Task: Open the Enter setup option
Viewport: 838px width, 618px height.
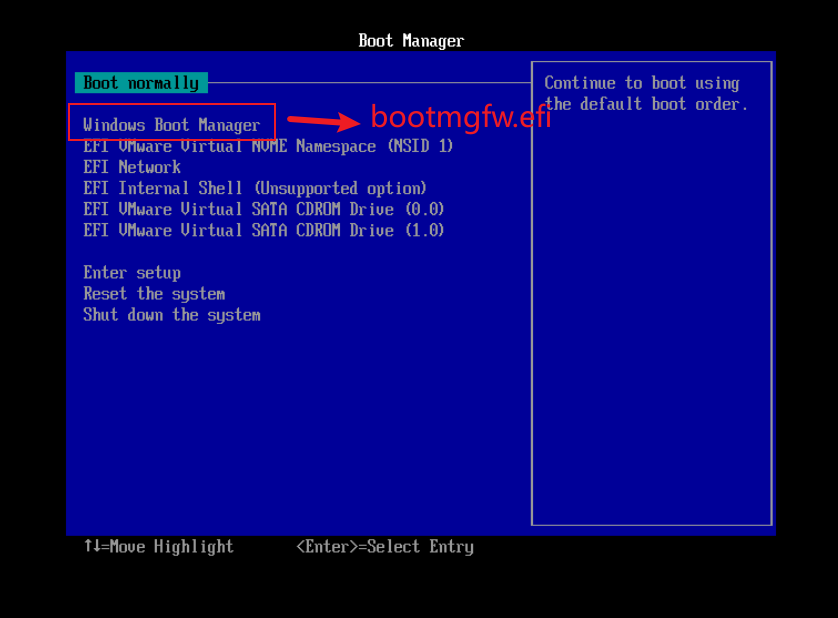Action: [x=132, y=273]
